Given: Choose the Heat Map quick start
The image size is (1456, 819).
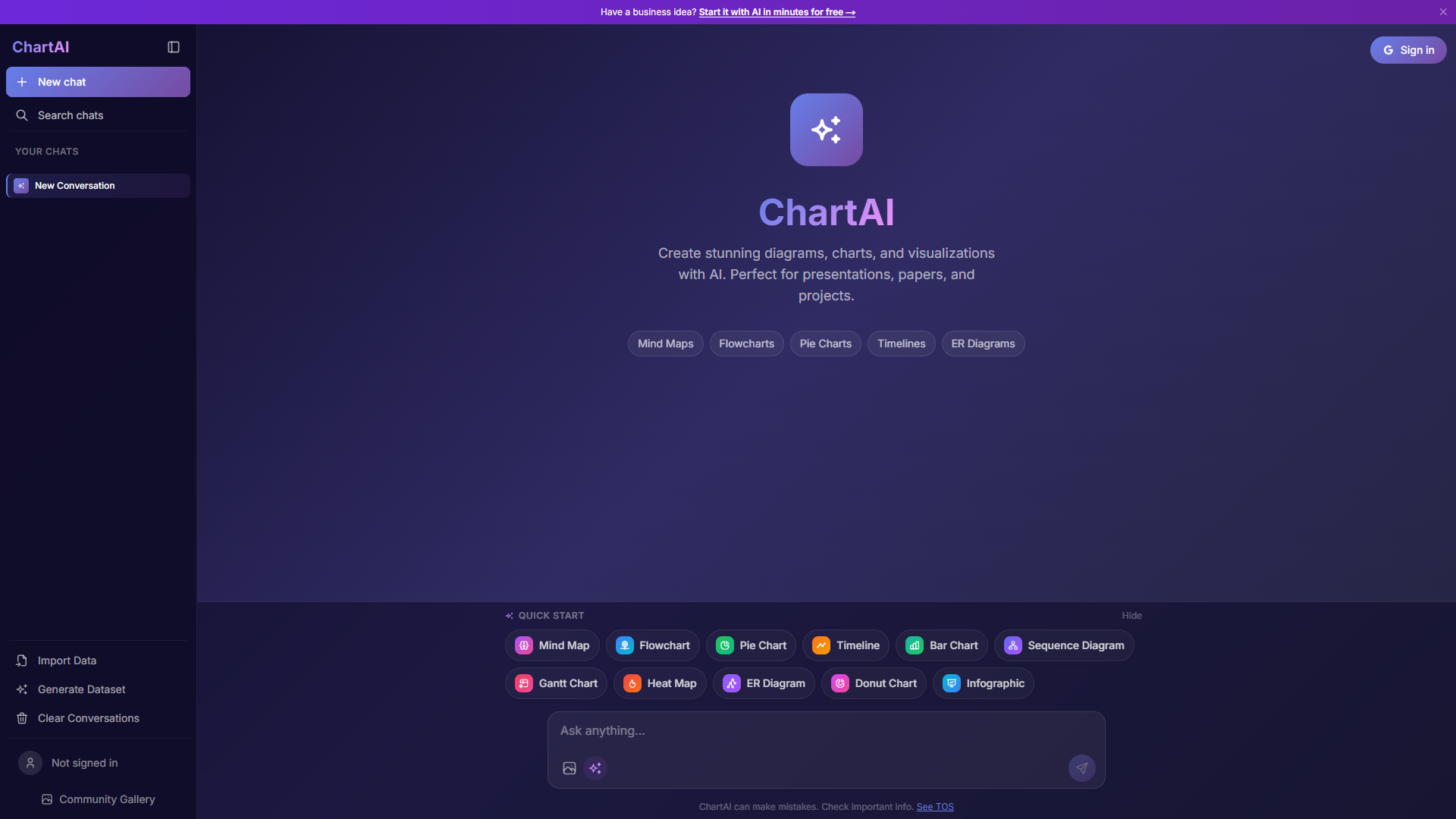Looking at the screenshot, I should tap(660, 683).
